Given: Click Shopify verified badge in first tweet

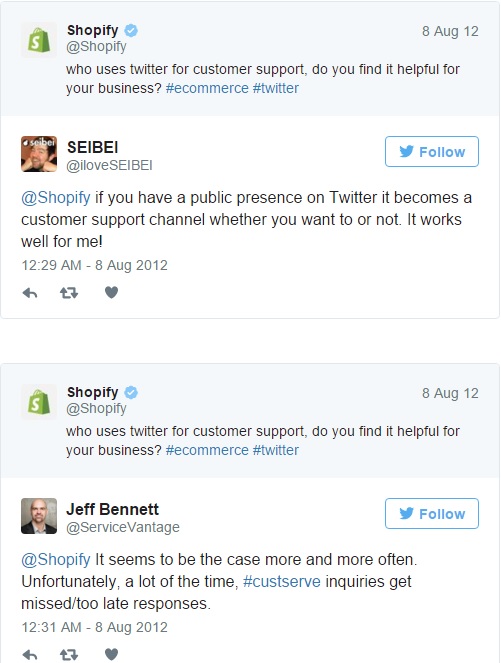Looking at the screenshot, I should 131,30.
